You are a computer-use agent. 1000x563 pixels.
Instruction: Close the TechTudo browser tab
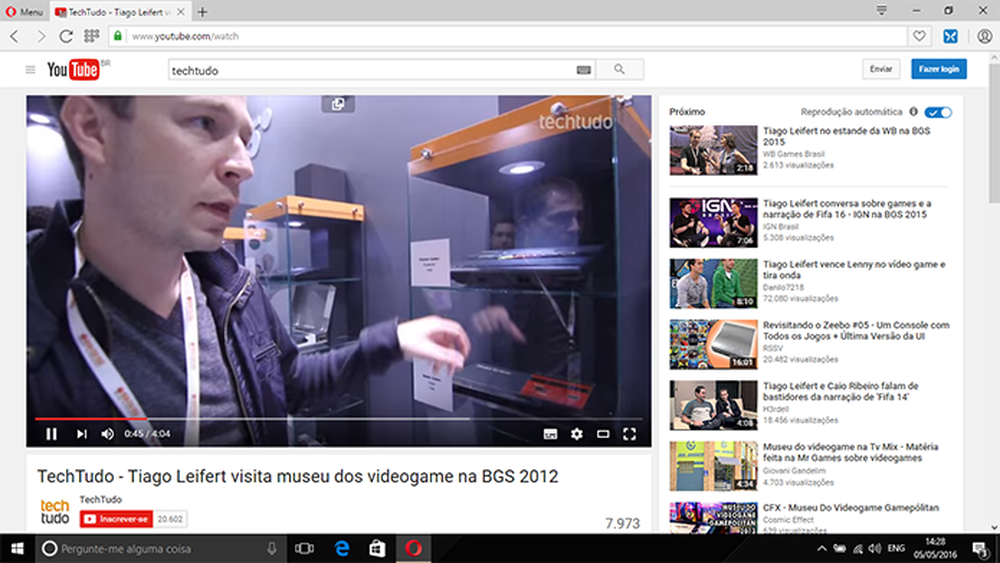(181, 11)
